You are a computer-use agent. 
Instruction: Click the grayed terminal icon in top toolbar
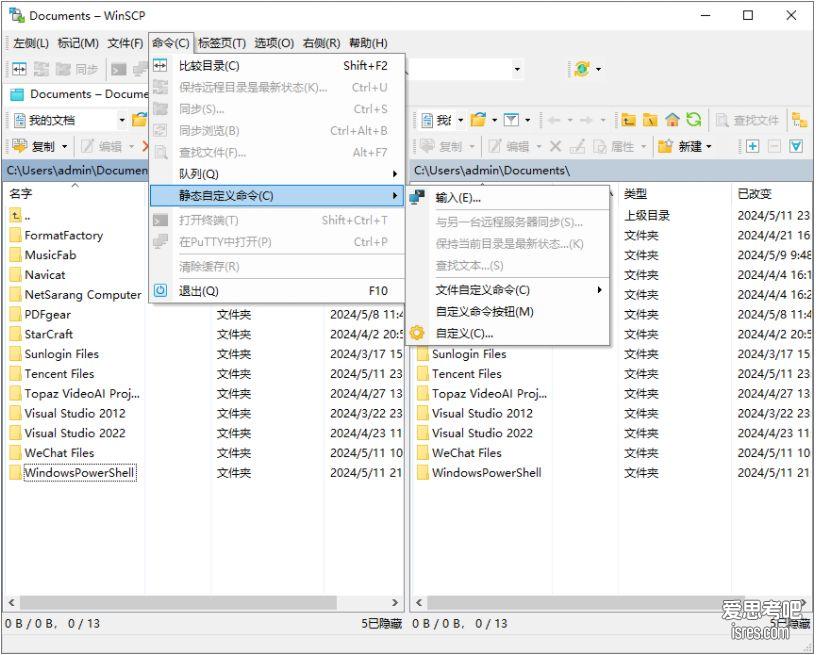coord(119,69)
